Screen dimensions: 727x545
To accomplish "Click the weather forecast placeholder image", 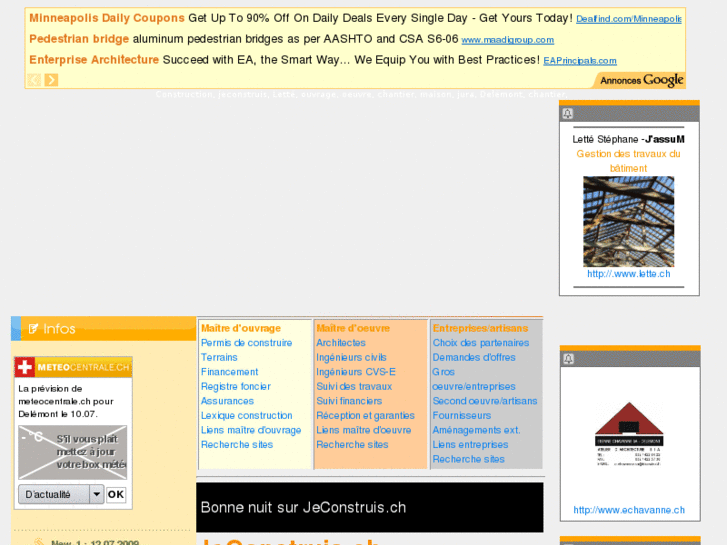I will 72,452.
